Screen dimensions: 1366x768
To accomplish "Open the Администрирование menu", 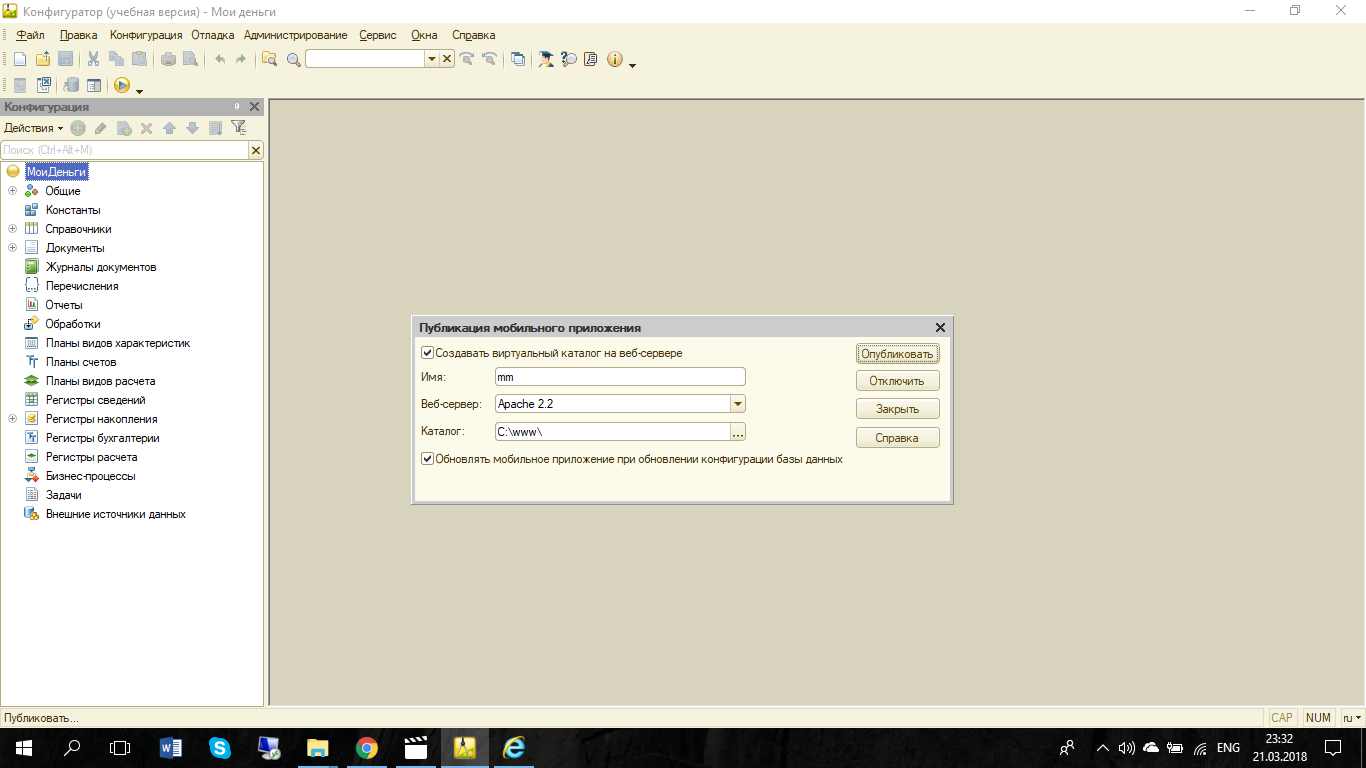I will point(295,35).
